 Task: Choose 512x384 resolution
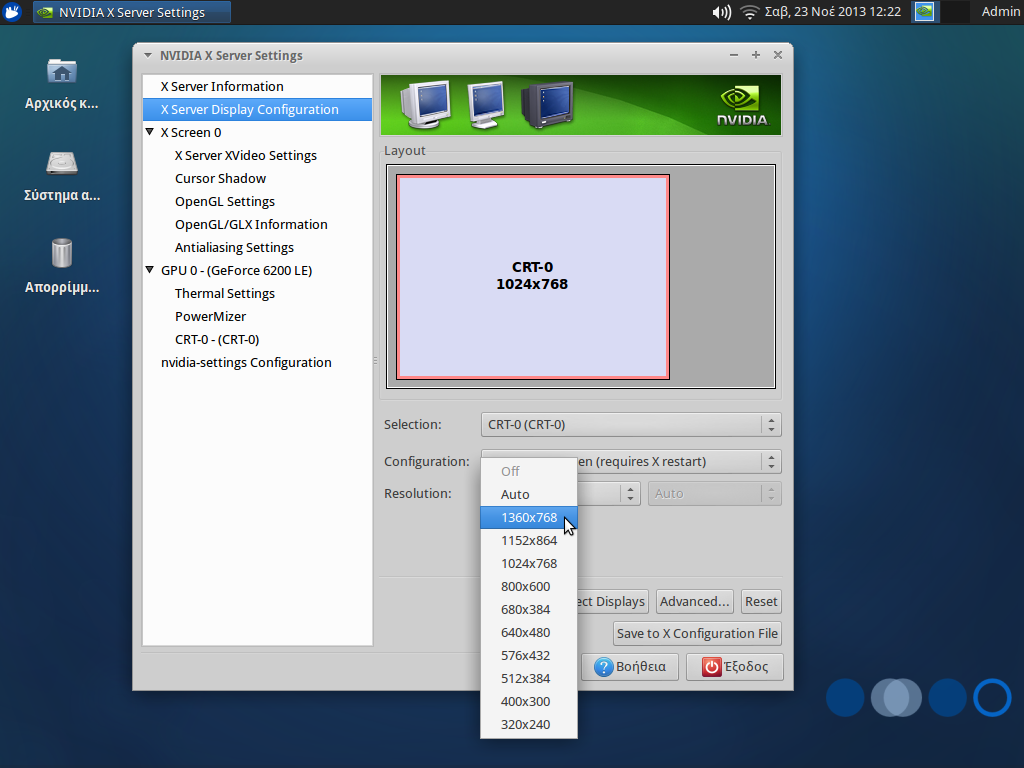(x=529, y=679)
